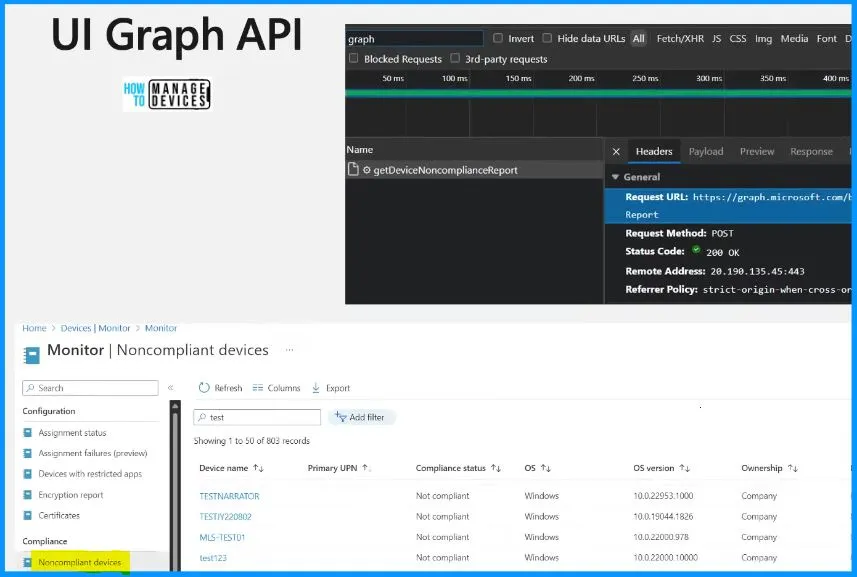Click the Add filter funnel icon
857x577 pixels.
[341, 417]
